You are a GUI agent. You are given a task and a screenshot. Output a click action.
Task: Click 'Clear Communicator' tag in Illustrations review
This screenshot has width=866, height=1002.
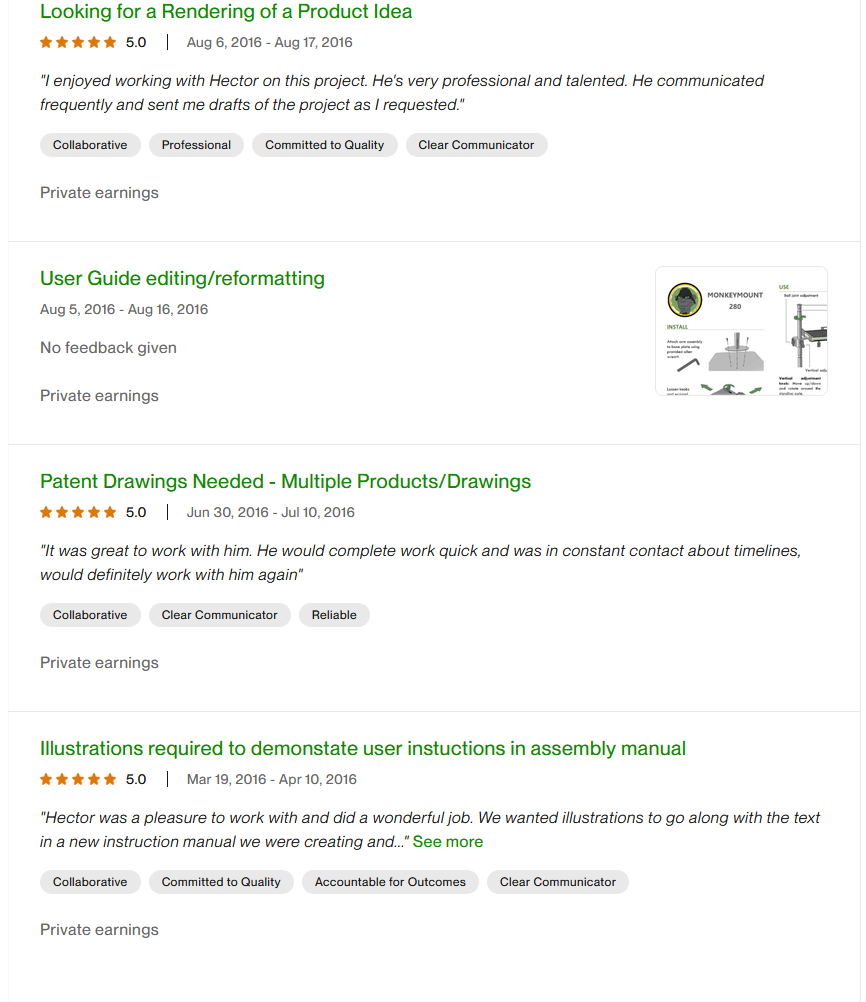click(558, 882)
